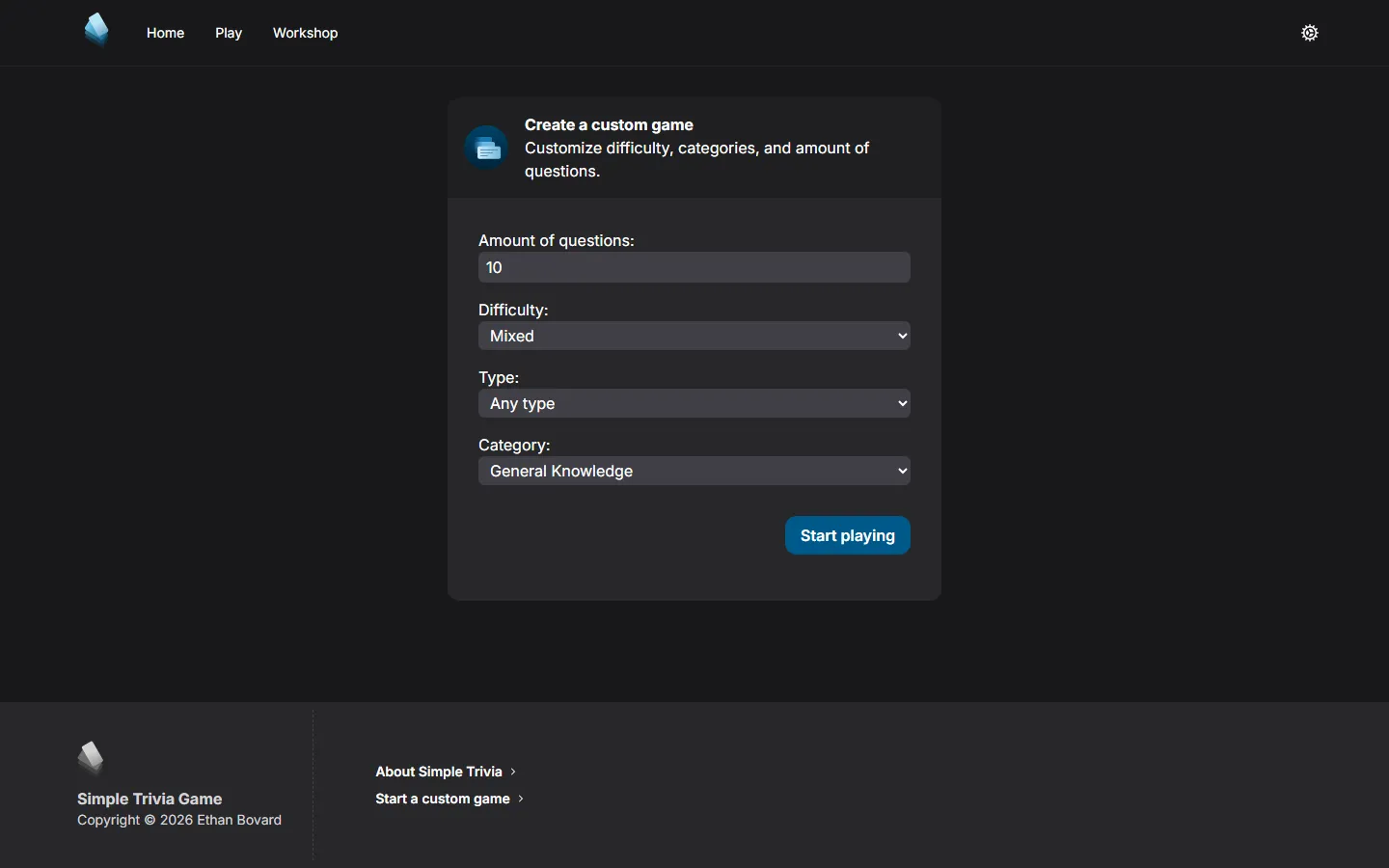Click the Difficulty label
Image resolution: width=1389 pixels, height=868 pixels.
tap(513, 310)
